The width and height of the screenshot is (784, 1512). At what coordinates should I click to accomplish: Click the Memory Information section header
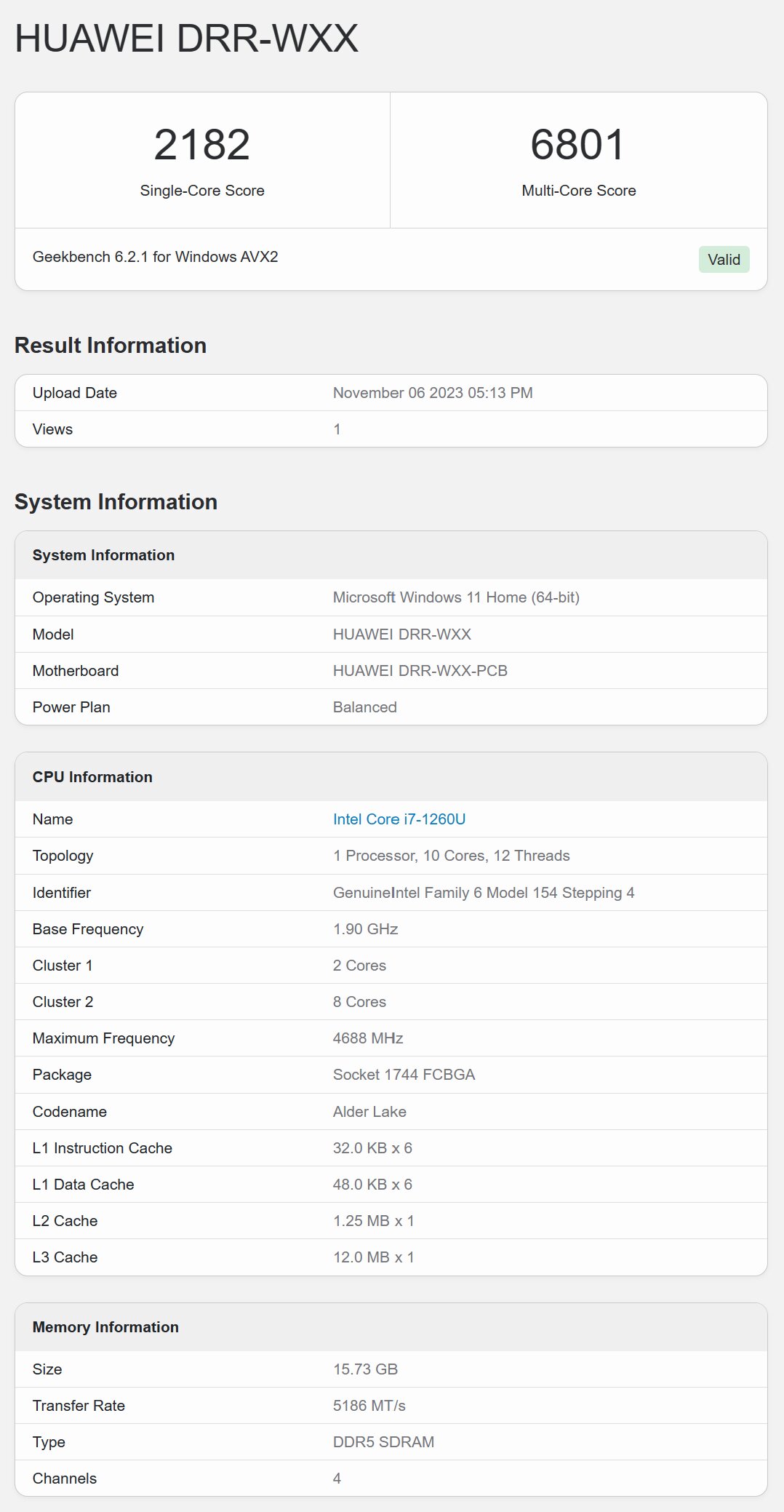(x=105, y=1327)
